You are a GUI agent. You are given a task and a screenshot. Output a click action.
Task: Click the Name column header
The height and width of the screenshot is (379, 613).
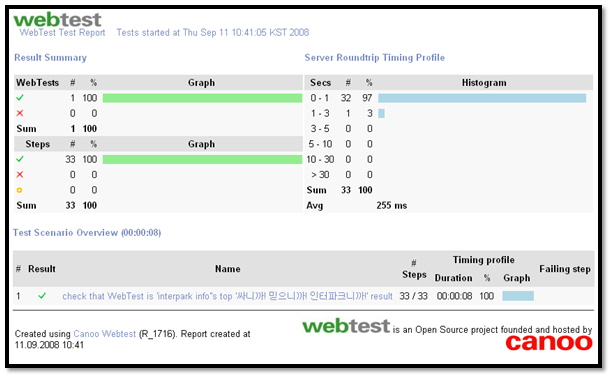[228, 269]
